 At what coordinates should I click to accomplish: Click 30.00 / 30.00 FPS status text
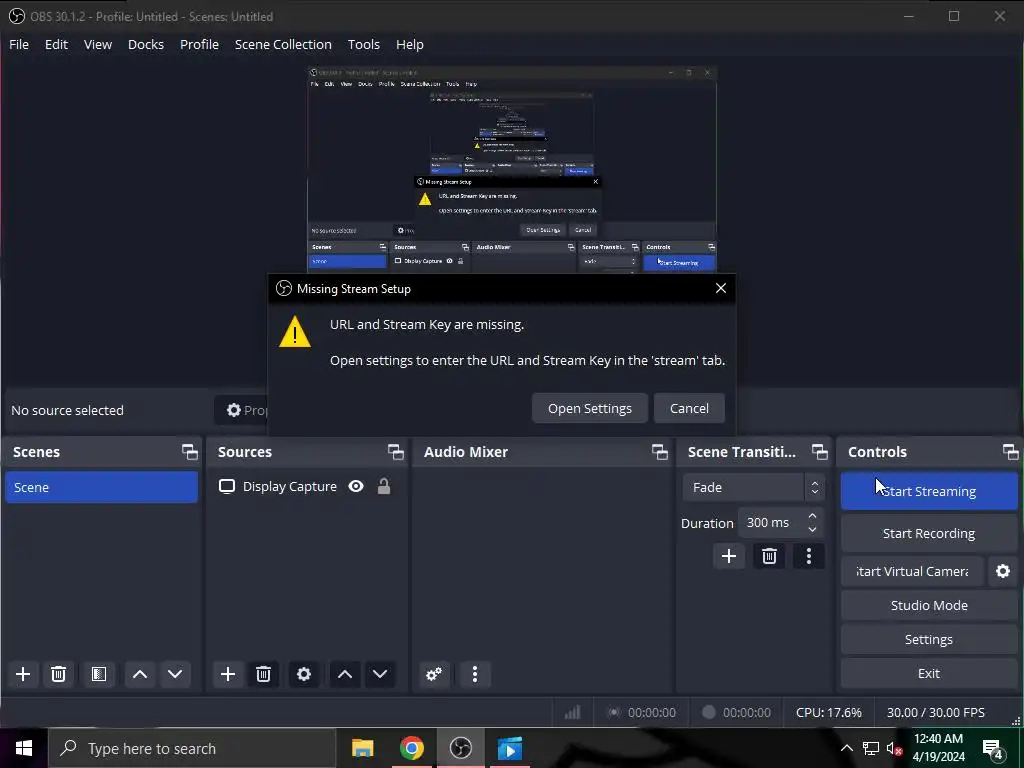[x=935, y=712]
